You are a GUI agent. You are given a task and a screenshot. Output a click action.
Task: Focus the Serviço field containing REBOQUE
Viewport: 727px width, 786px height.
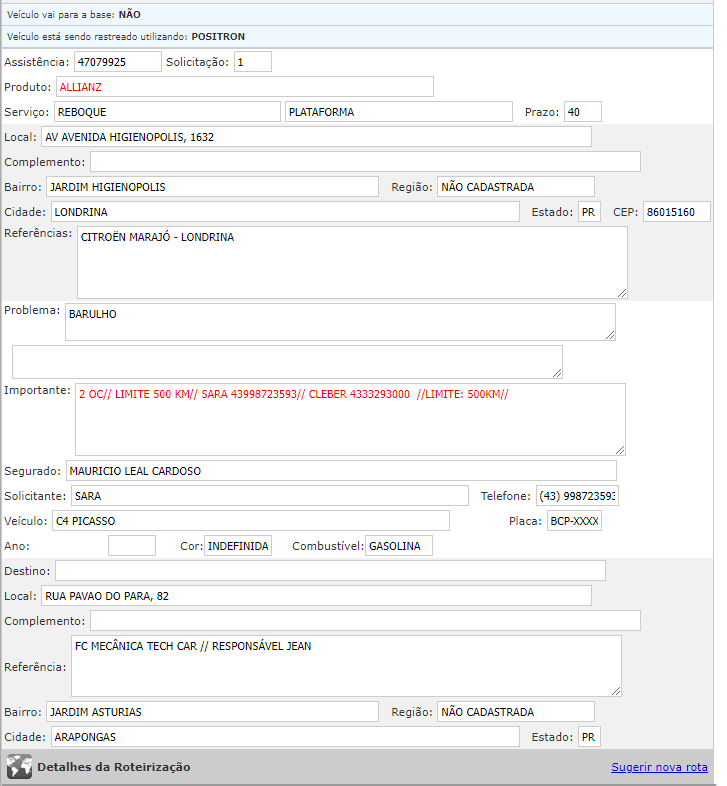(x=166, y=112)
